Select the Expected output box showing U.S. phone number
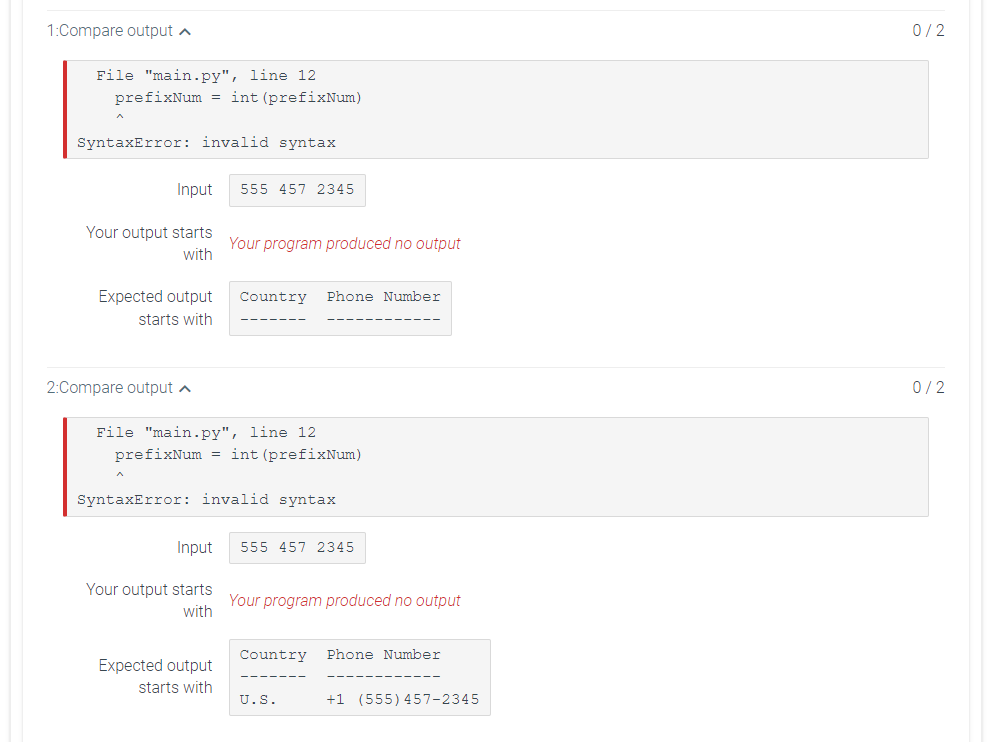Viewport: 992px width, 742px height. (x=359, y=677)
